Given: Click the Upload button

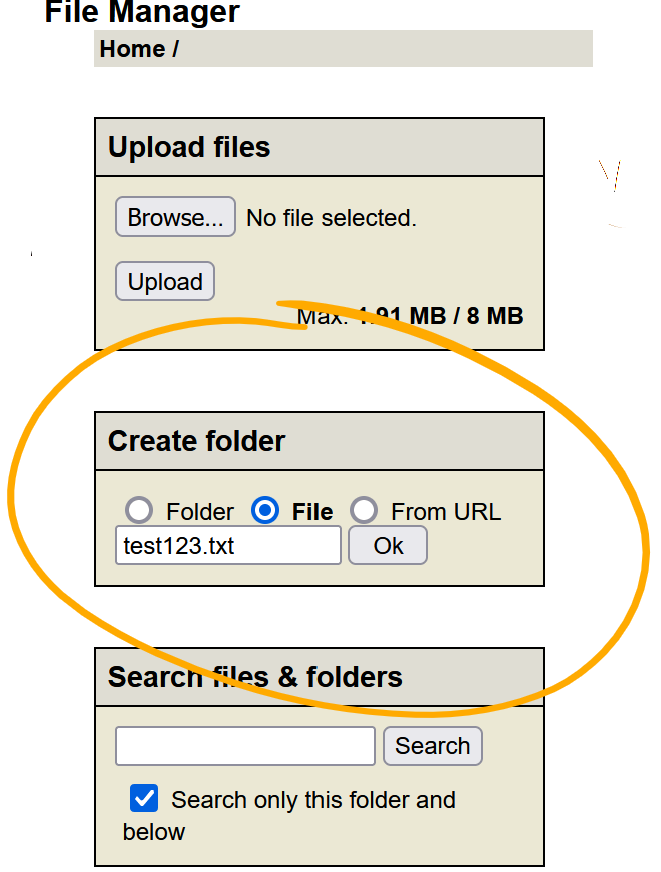Looking at the screenshot, I should [165, 282].
